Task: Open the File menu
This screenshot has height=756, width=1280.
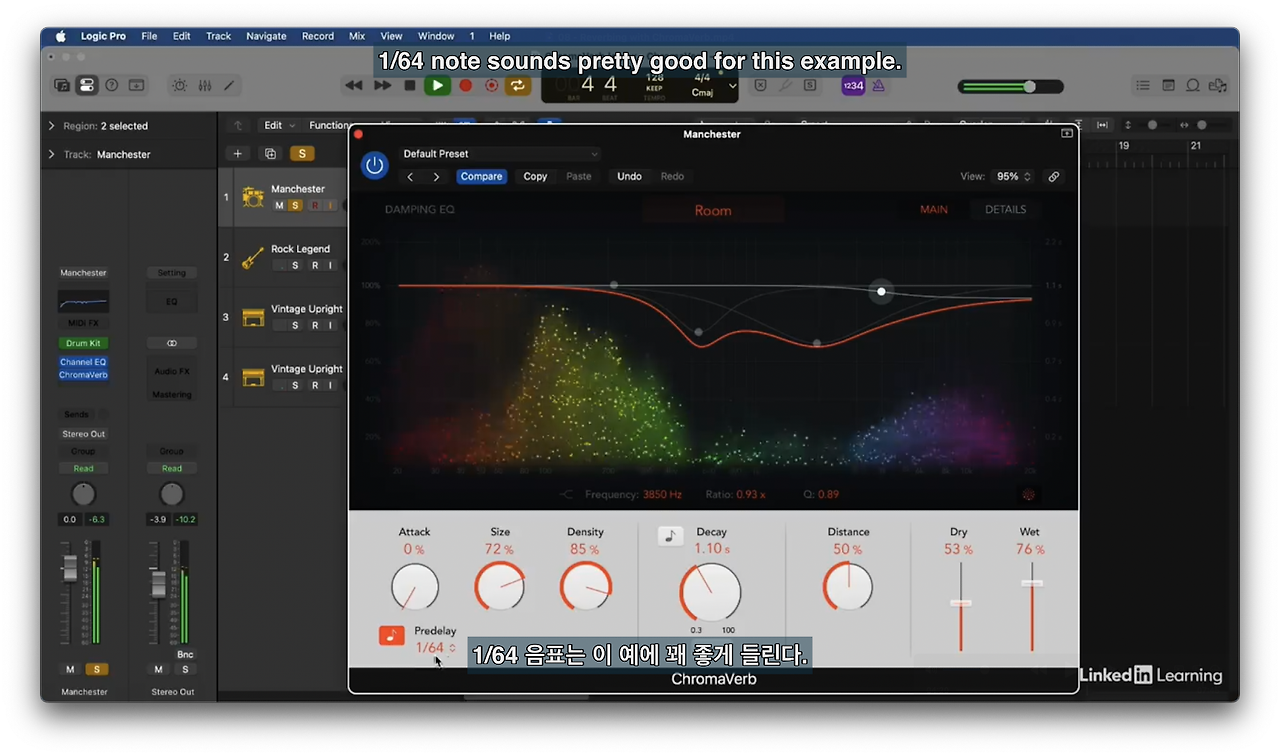Action: (x=149, y=36)
